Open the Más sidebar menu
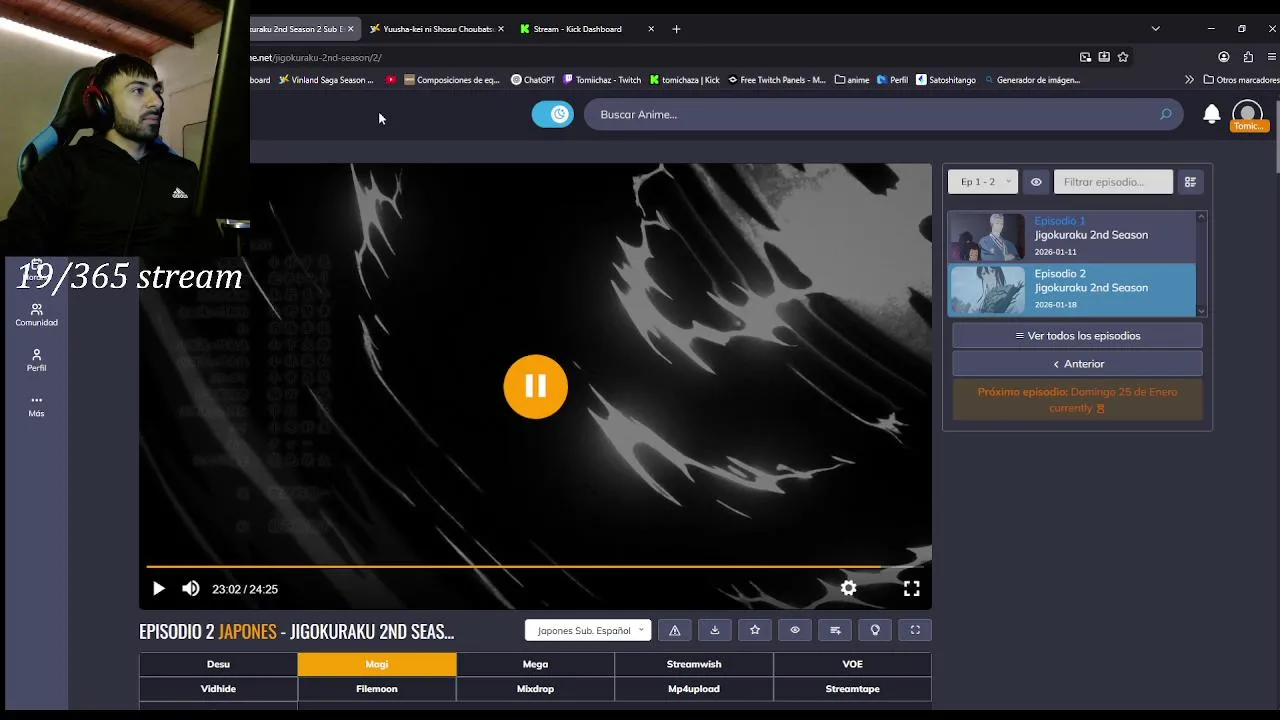Viewport: 1280px width, 720px height. [36, 405]
